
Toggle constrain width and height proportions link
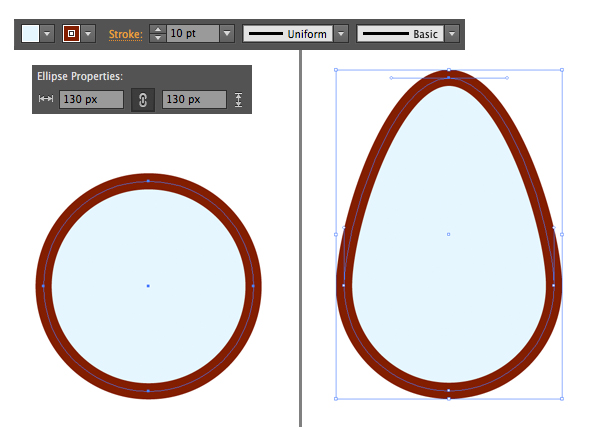143,100
